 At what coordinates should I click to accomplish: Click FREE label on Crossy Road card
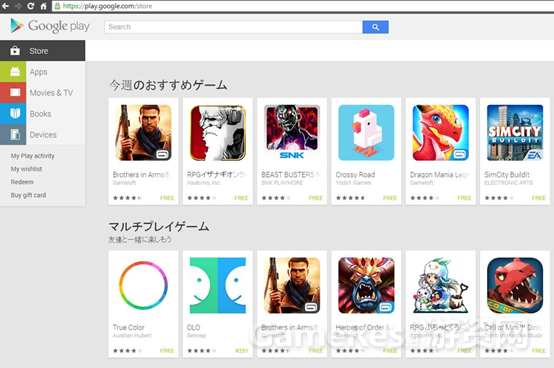pyautogui.click(x=390, y=198)
